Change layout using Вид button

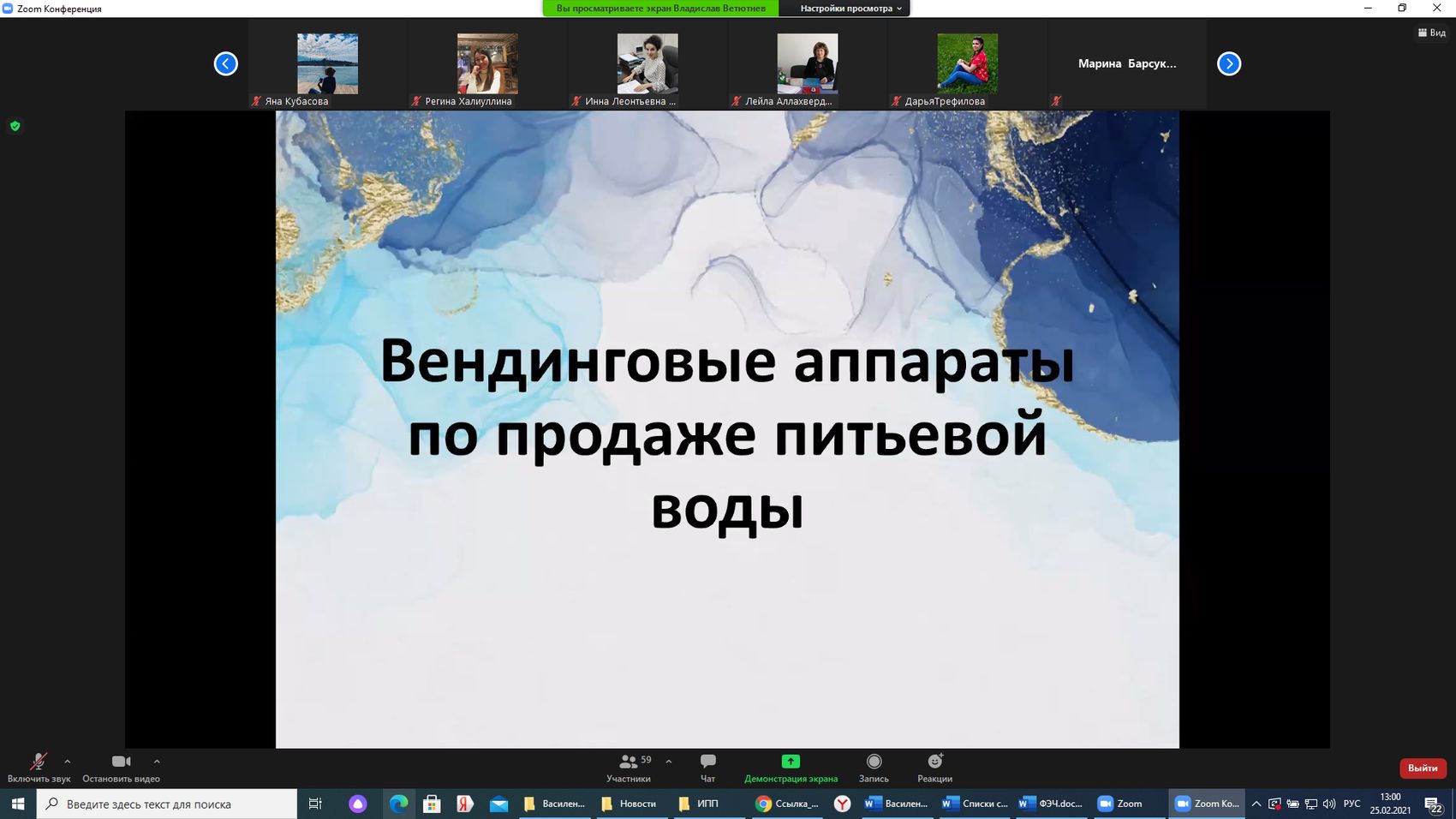(1432, 33)
